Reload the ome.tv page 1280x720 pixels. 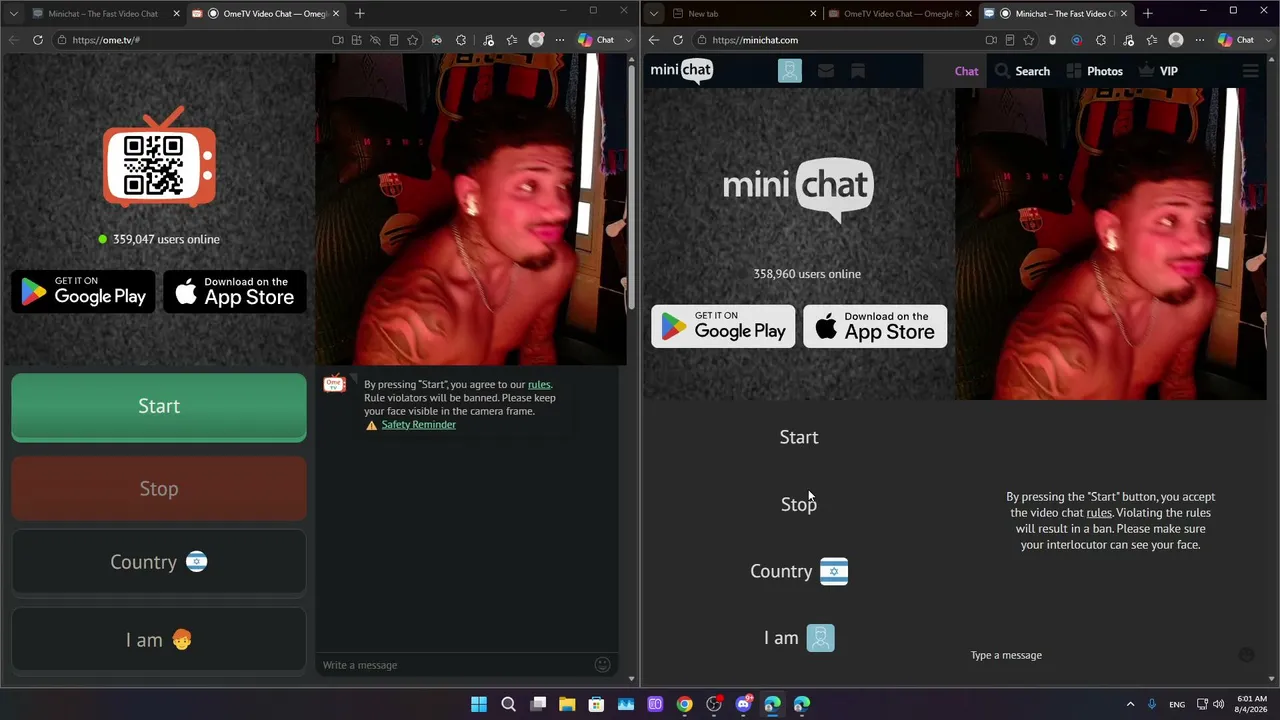tap(37, 40)
